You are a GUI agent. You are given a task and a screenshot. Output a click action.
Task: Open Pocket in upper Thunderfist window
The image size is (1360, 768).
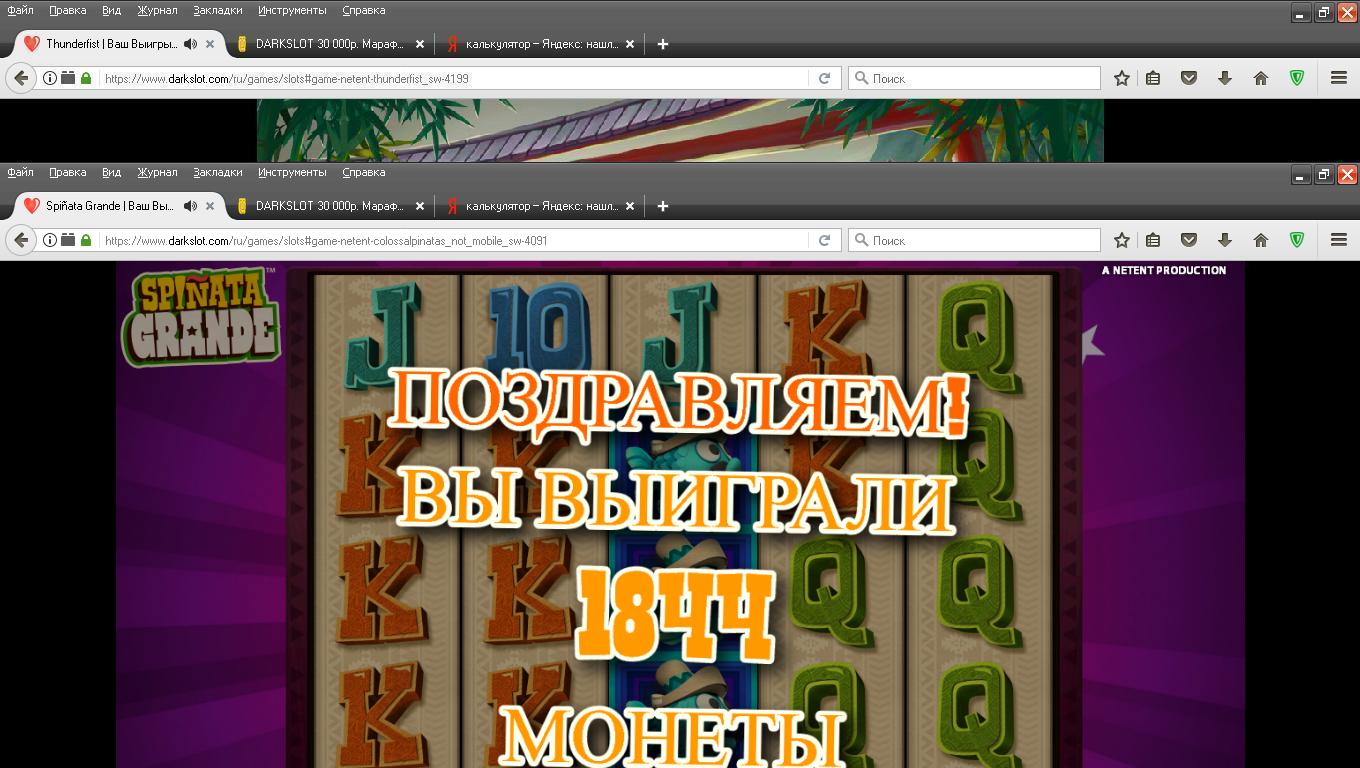pos(1189,78)
